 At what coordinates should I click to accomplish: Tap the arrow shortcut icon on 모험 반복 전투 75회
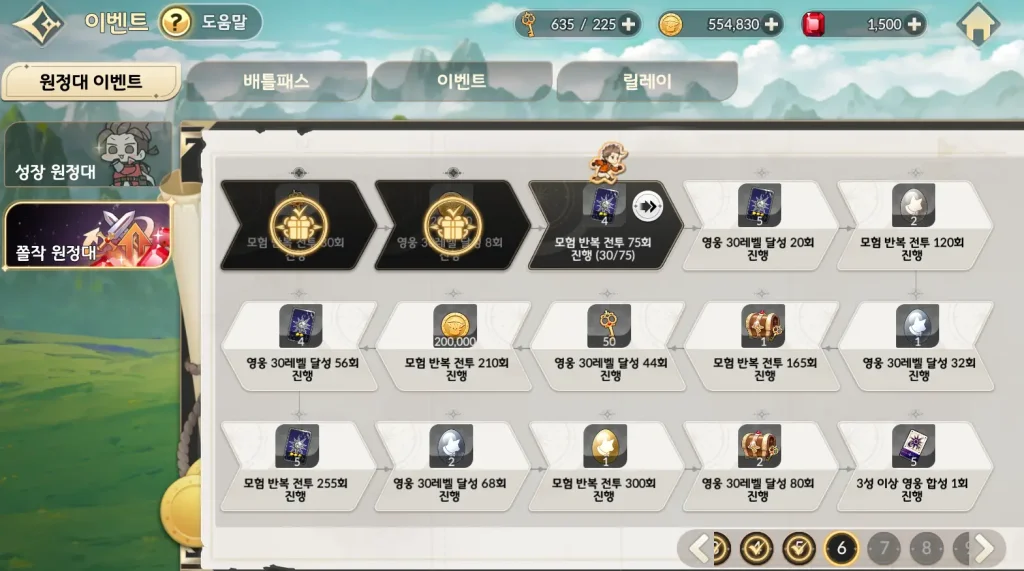tap(648, 206)
